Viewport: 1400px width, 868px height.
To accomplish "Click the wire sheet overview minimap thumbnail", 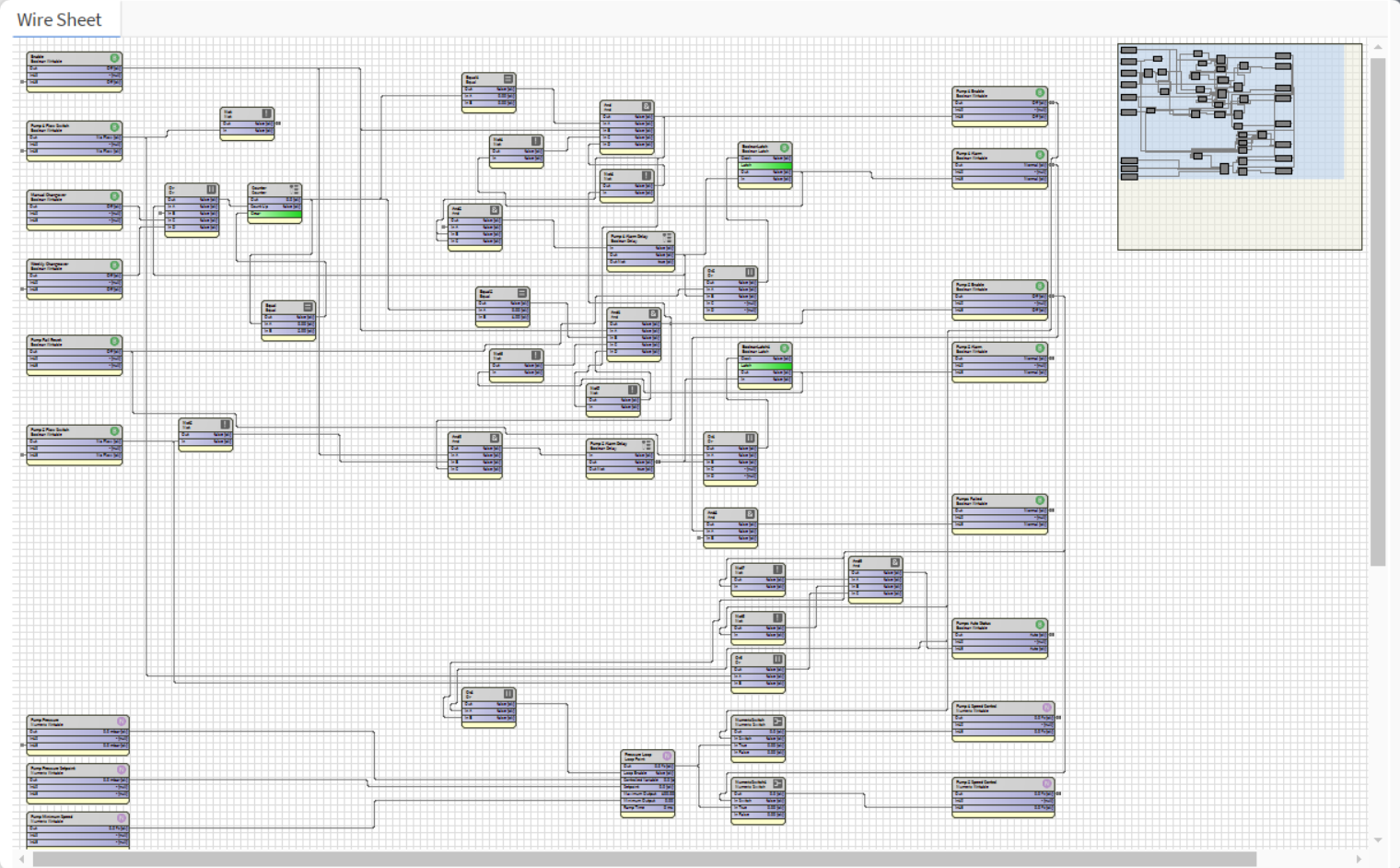I will [1240, 147].
